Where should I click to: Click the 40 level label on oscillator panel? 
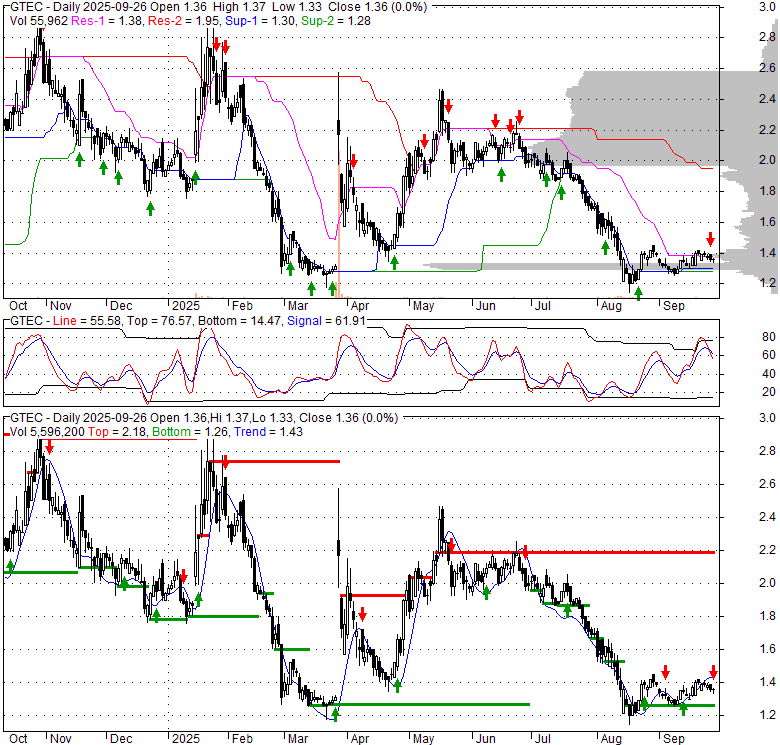click(769, 373)
